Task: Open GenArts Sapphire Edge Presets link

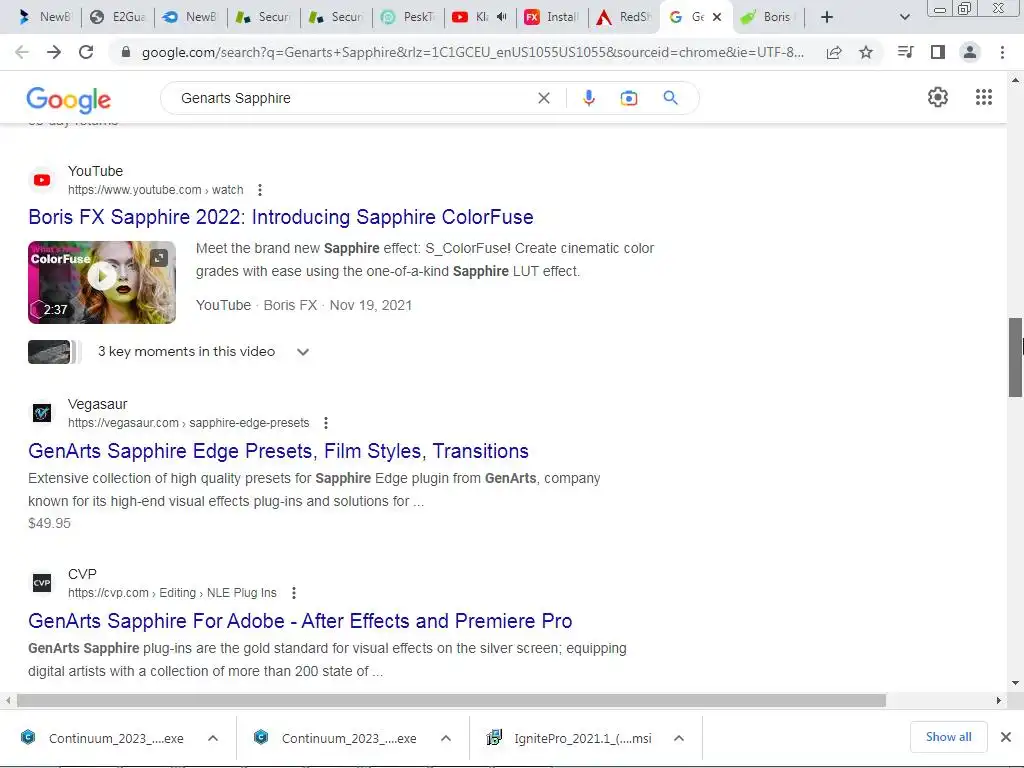Action: [x=278, y=451]
